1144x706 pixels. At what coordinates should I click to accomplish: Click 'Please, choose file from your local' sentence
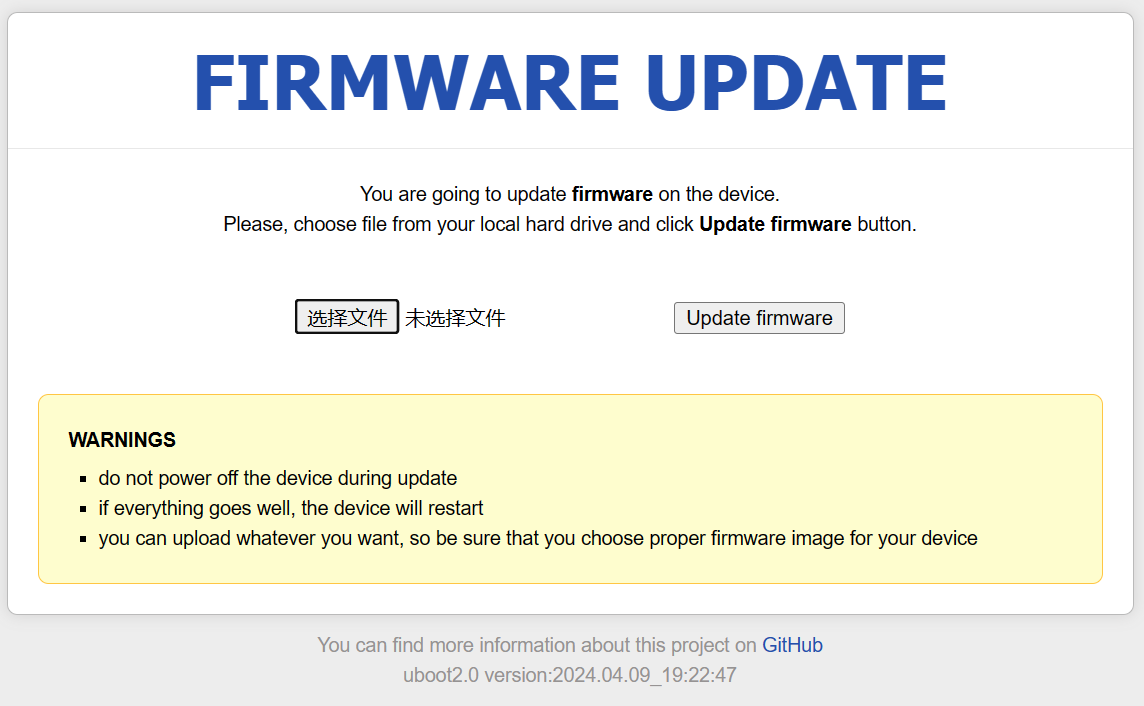click(x=570, y=224)
